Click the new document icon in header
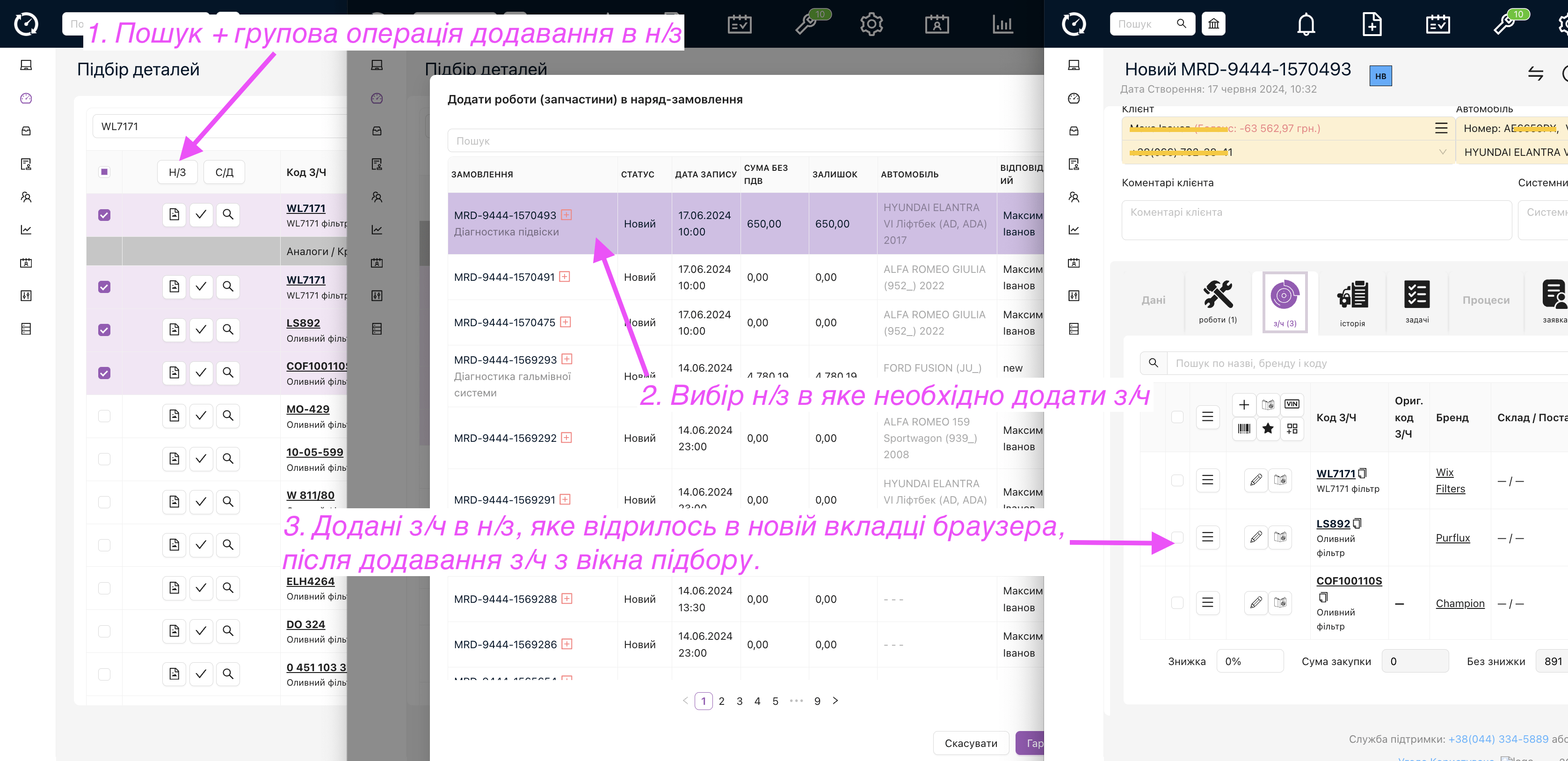 coord(1372,24)
